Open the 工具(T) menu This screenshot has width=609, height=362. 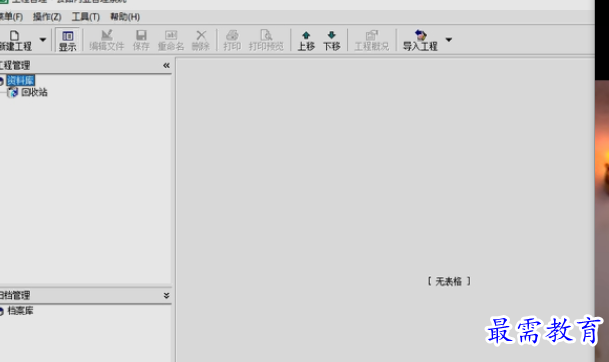[86, 17]
